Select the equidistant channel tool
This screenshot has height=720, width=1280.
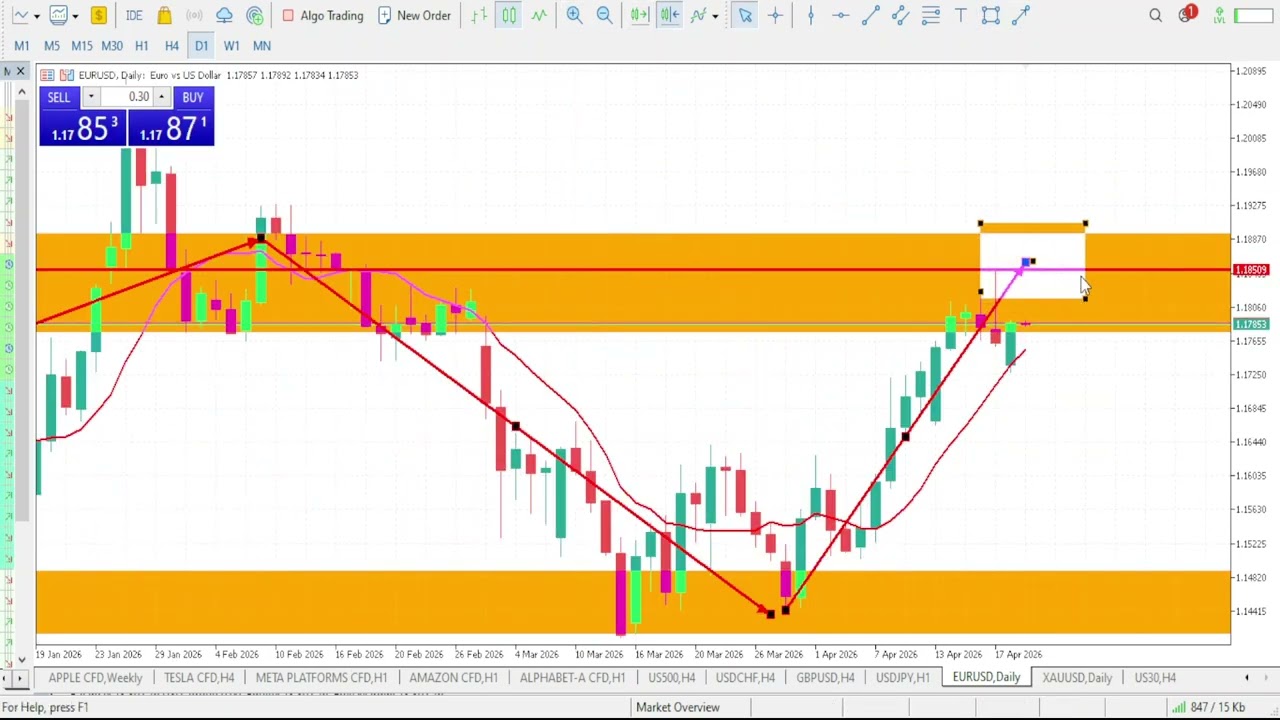[x=900, y=15]
